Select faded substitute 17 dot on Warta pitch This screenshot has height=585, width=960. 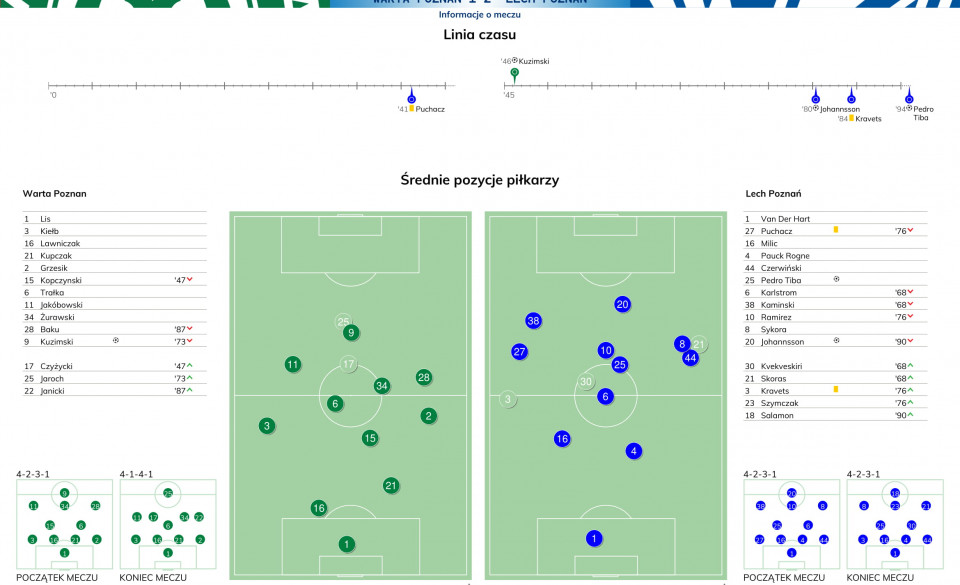[348, 364]
